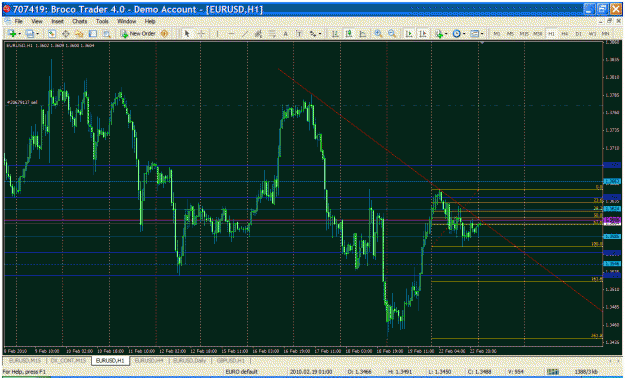The height and width of the screenshot is (378, 625).
Task: Switch to D1 daily timeframe
Action: [578, 34]
